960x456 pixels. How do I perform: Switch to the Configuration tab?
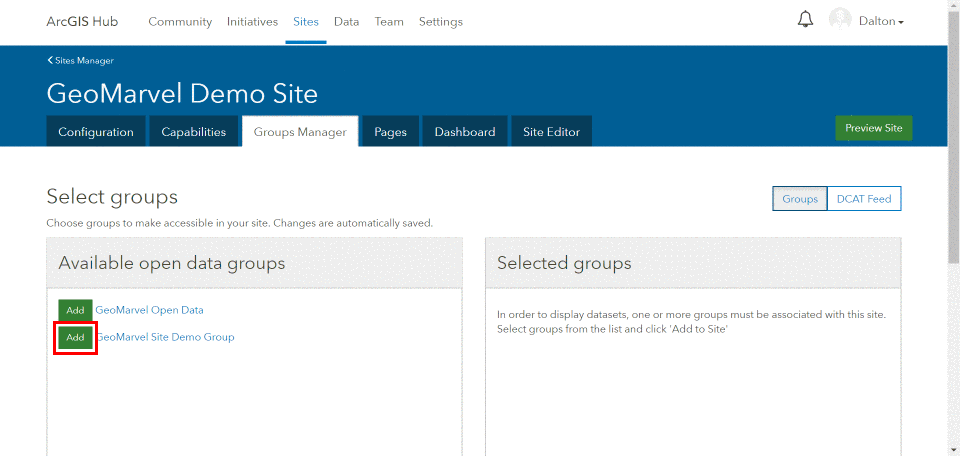[96, 132]
